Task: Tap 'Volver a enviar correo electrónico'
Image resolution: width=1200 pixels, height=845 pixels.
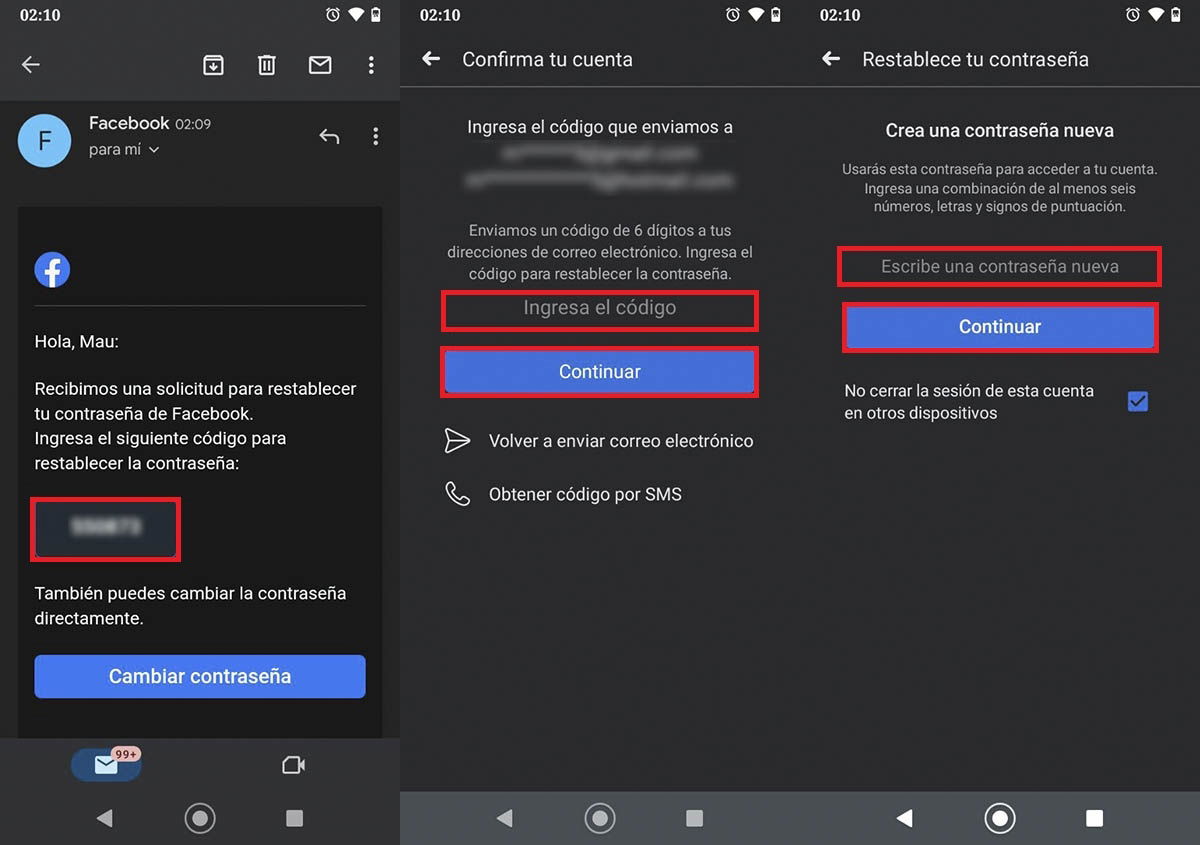Action: point(620,440)
